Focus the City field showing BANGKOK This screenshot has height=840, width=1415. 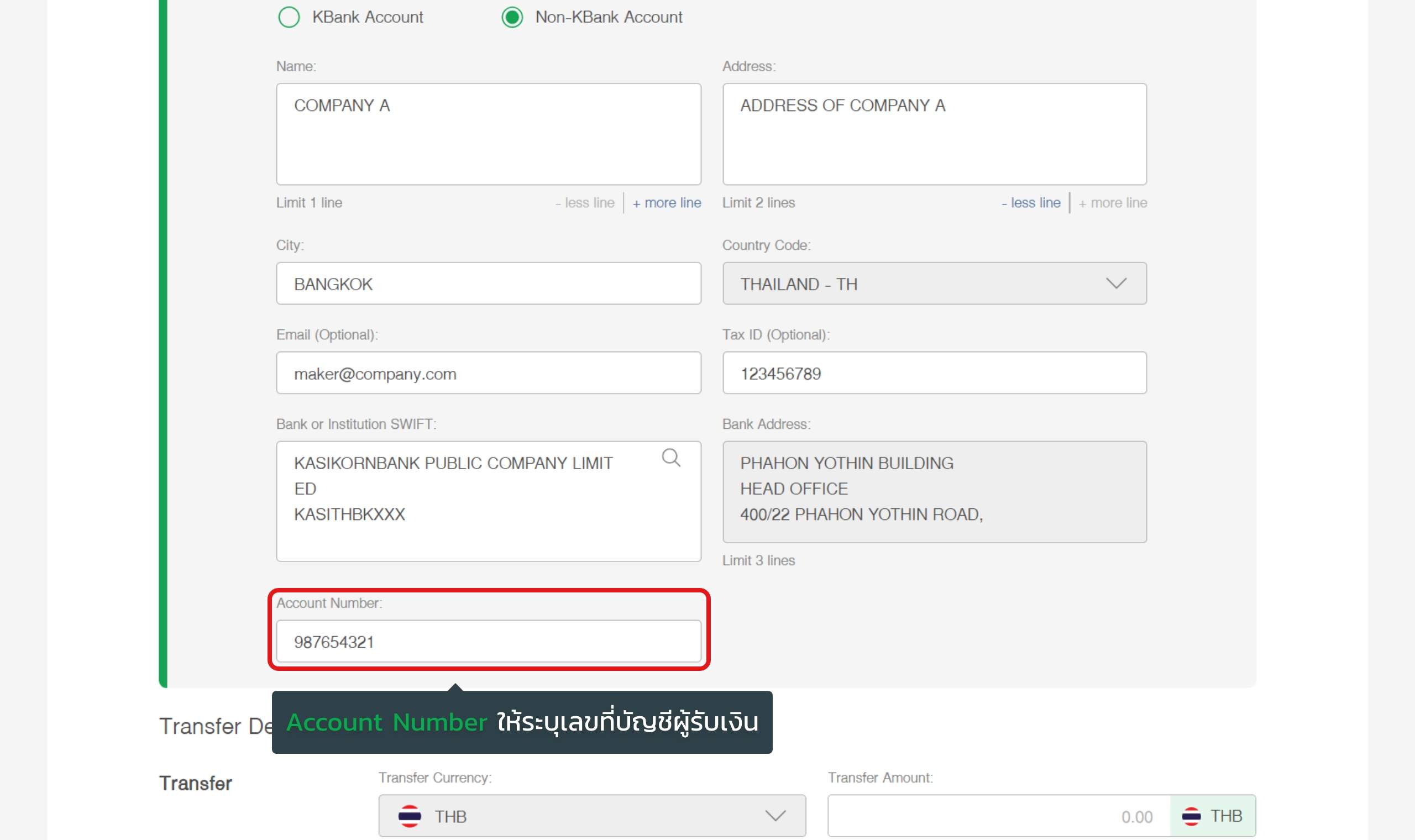click(x=488, y=283)
